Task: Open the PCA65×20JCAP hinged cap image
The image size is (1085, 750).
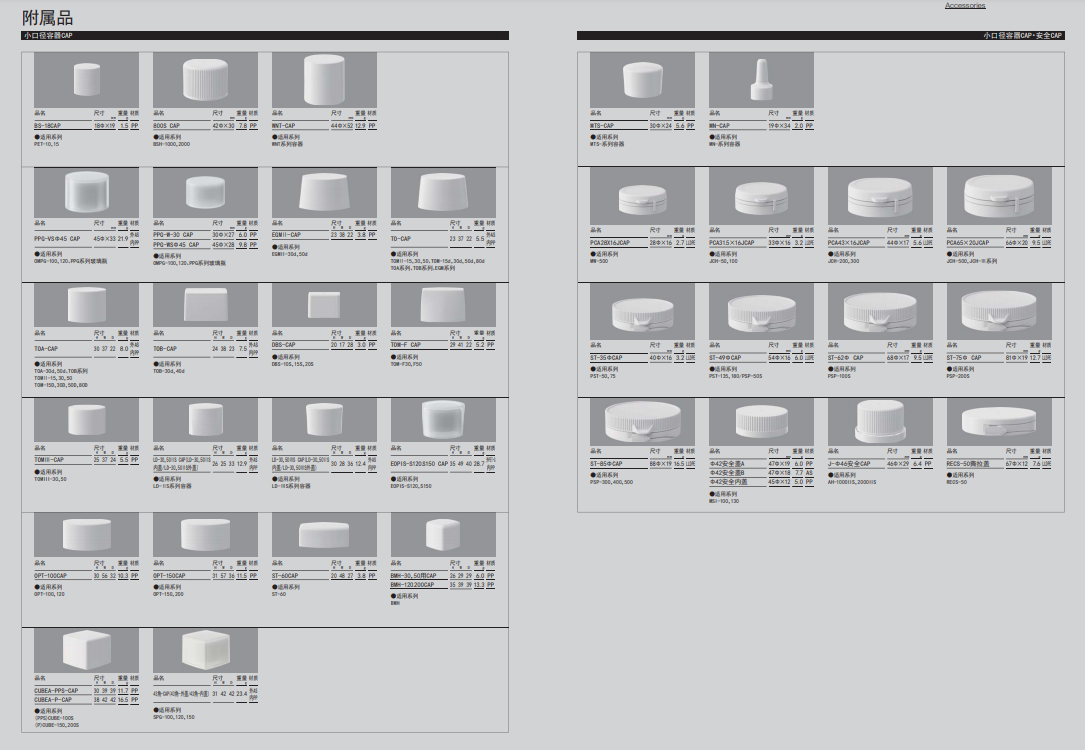Action: click(x=999, y=195)
